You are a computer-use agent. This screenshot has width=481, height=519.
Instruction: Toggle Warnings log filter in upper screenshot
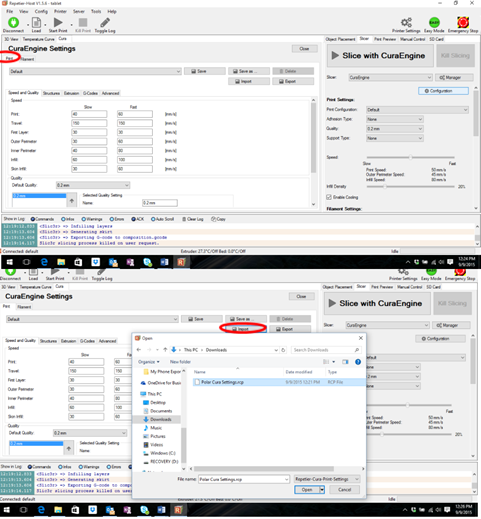coord(92,219)
